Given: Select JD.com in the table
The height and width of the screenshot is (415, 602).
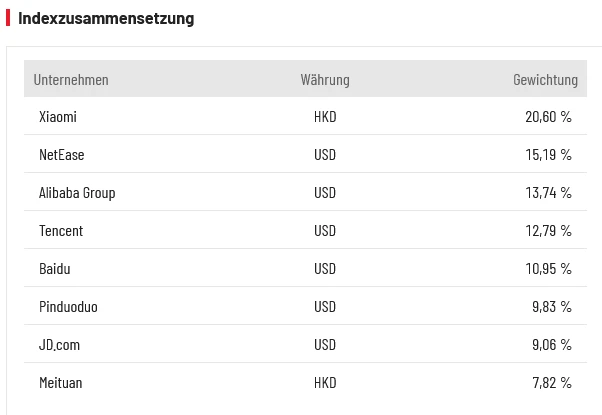Looking at the screenshot, I should (x=59, y=345).
